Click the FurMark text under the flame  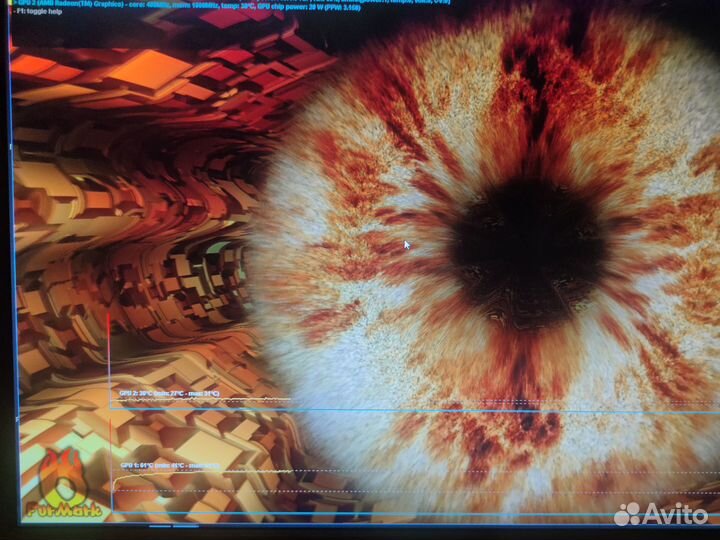[63, 507]
